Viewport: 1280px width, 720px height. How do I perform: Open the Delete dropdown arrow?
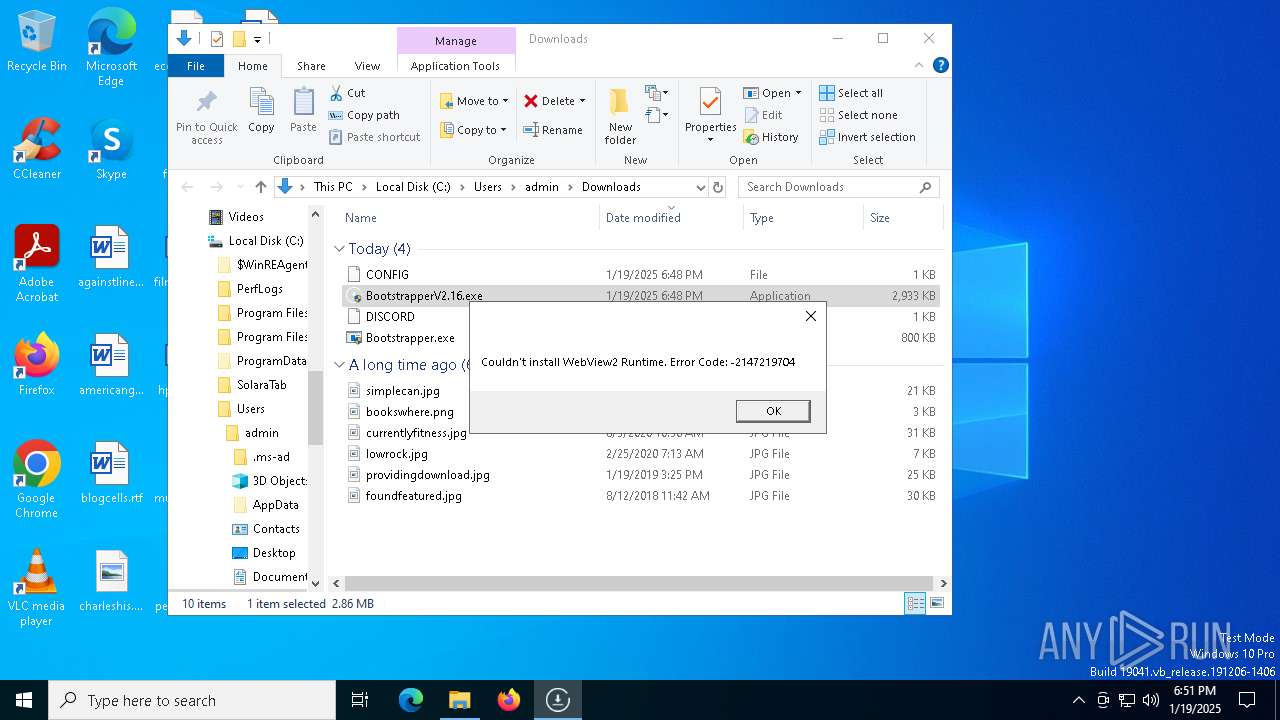tap(582, 101)
